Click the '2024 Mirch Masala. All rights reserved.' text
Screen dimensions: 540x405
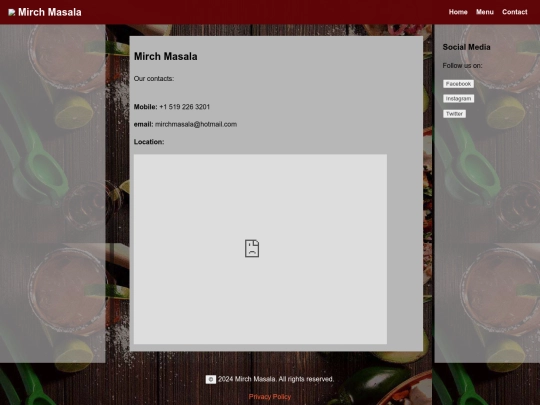click(x=276, y=379)
